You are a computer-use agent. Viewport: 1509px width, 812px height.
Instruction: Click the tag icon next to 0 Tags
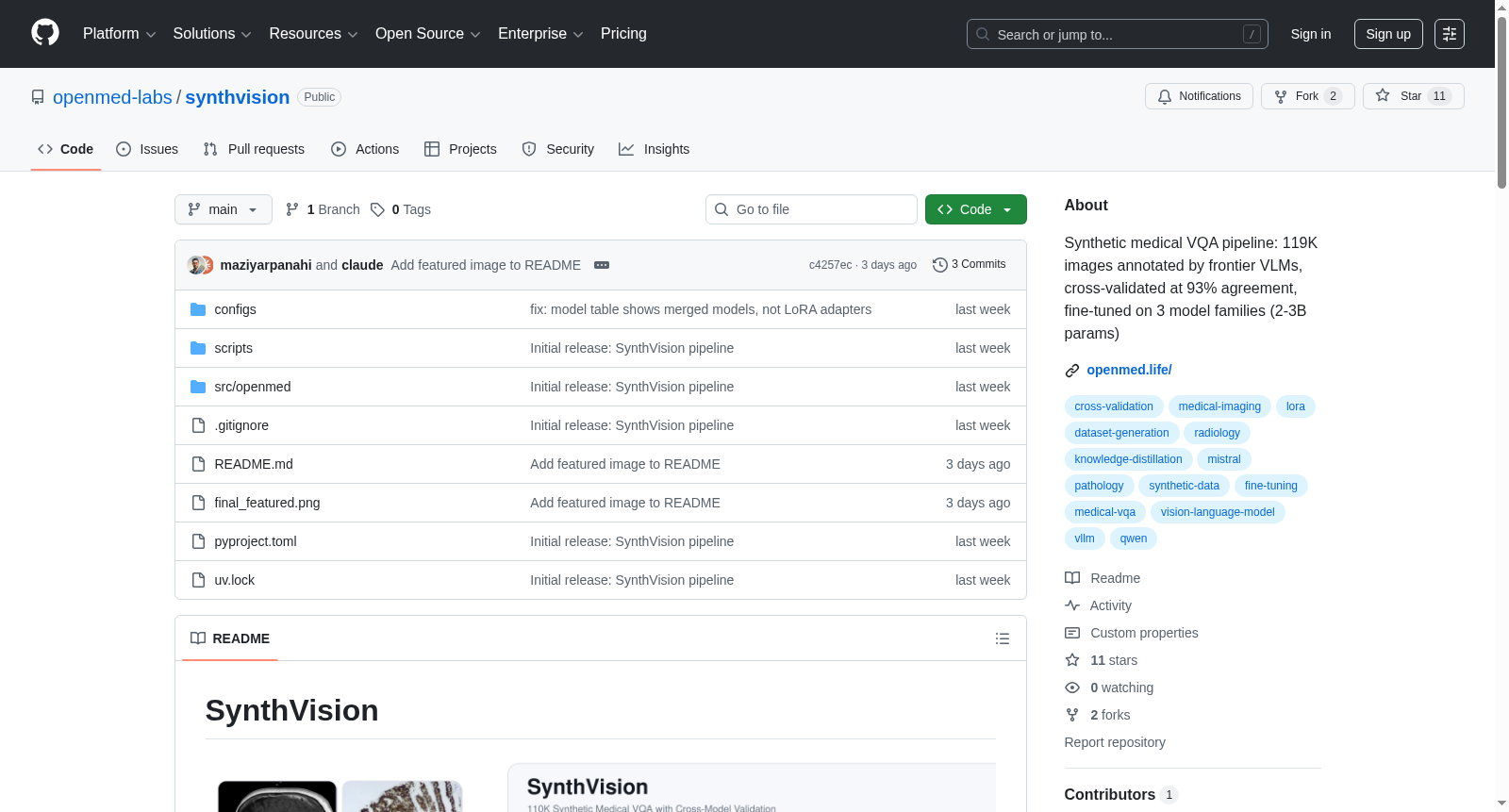(x=377, y=209)
